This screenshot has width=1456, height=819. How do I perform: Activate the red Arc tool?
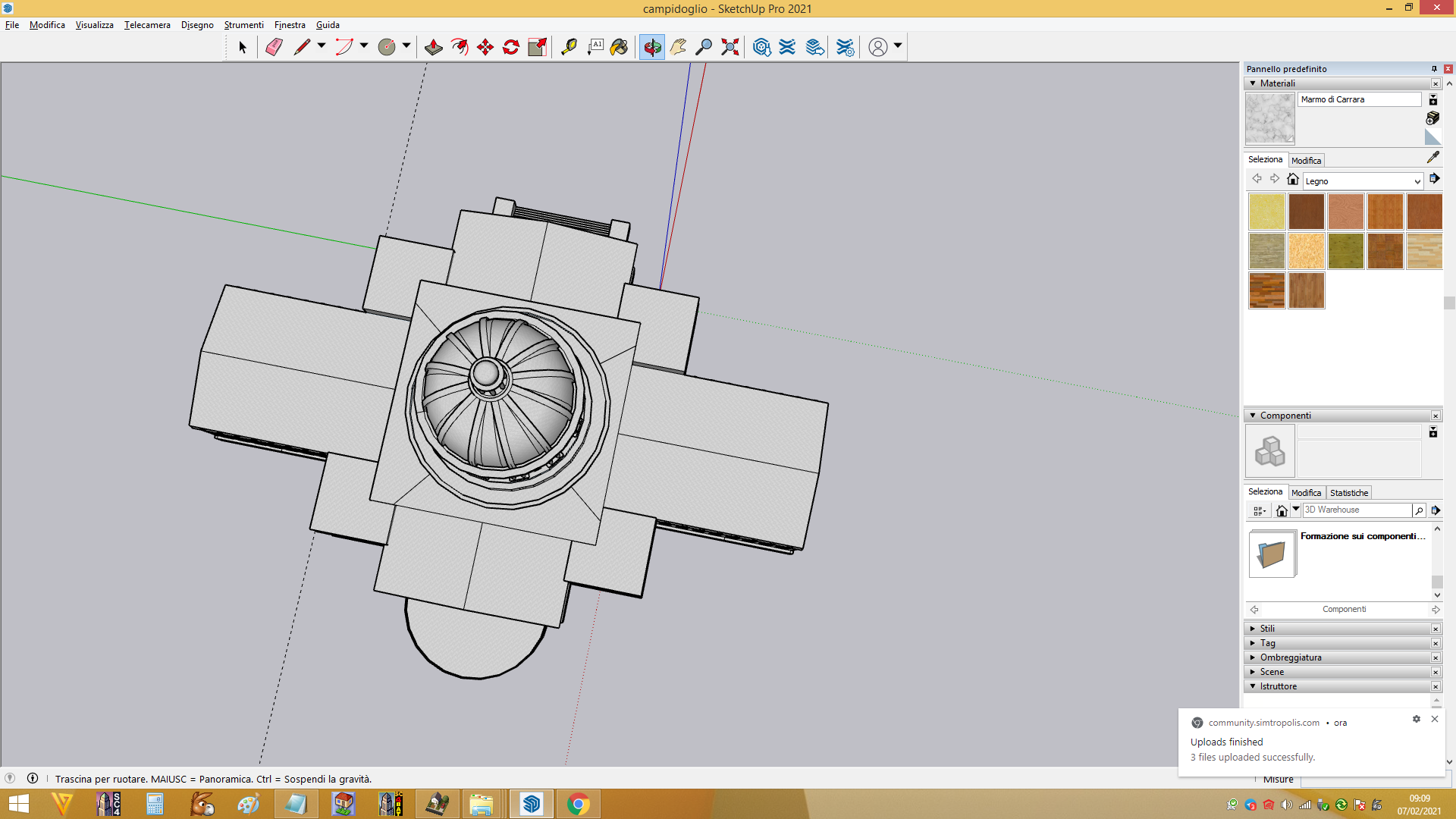[344, 47]
